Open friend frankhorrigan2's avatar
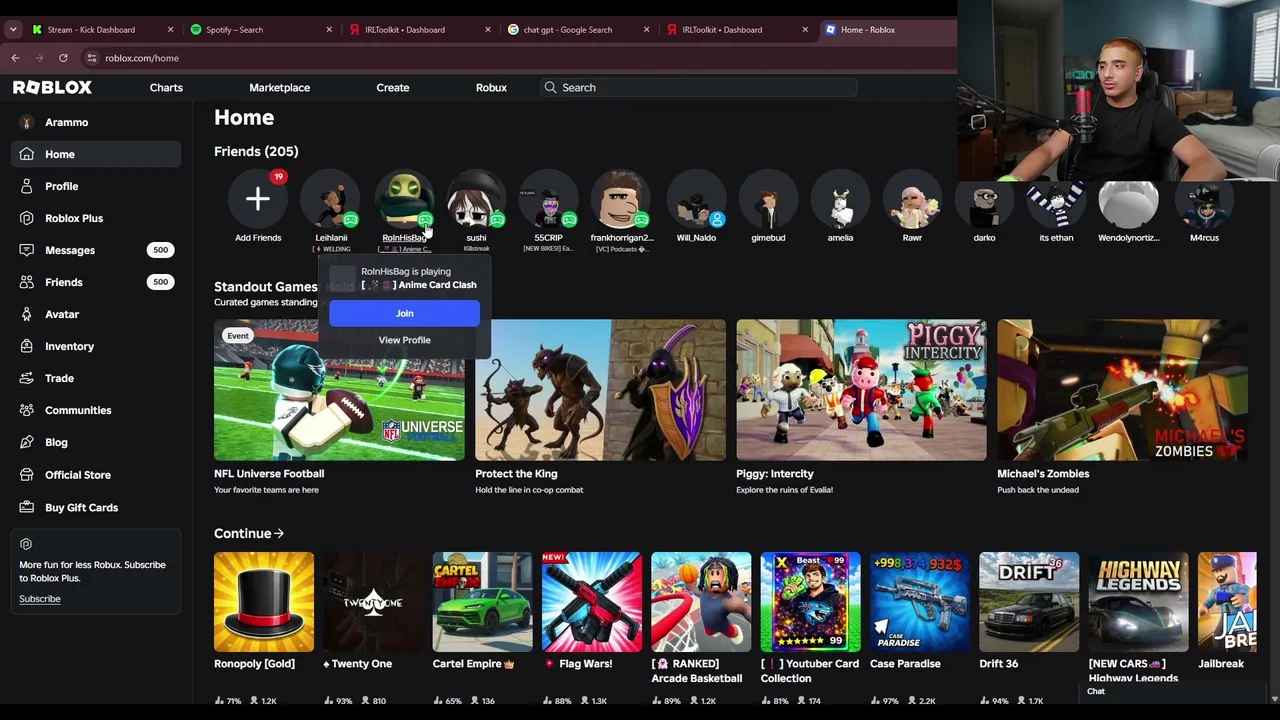This screenshot has width=1280, height=720. [x=621, y=199]
